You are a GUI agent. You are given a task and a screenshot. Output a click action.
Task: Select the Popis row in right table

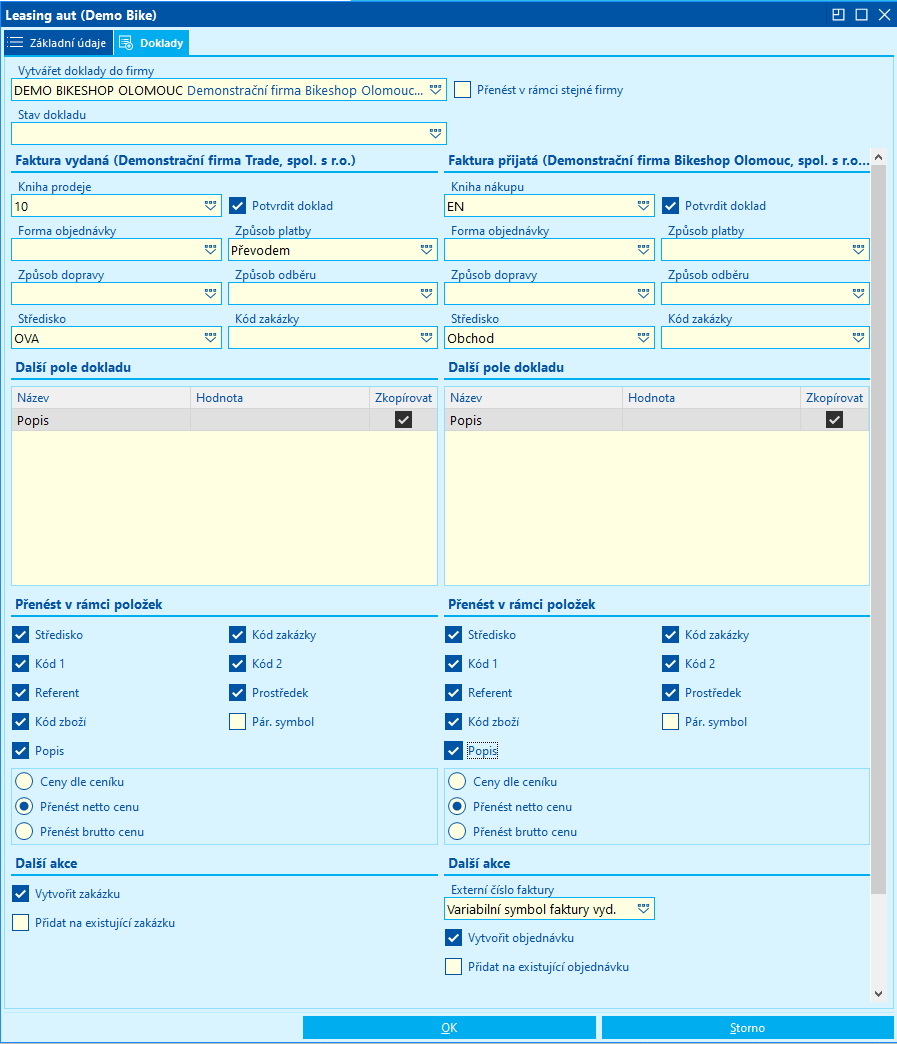[x=657, y=420]
